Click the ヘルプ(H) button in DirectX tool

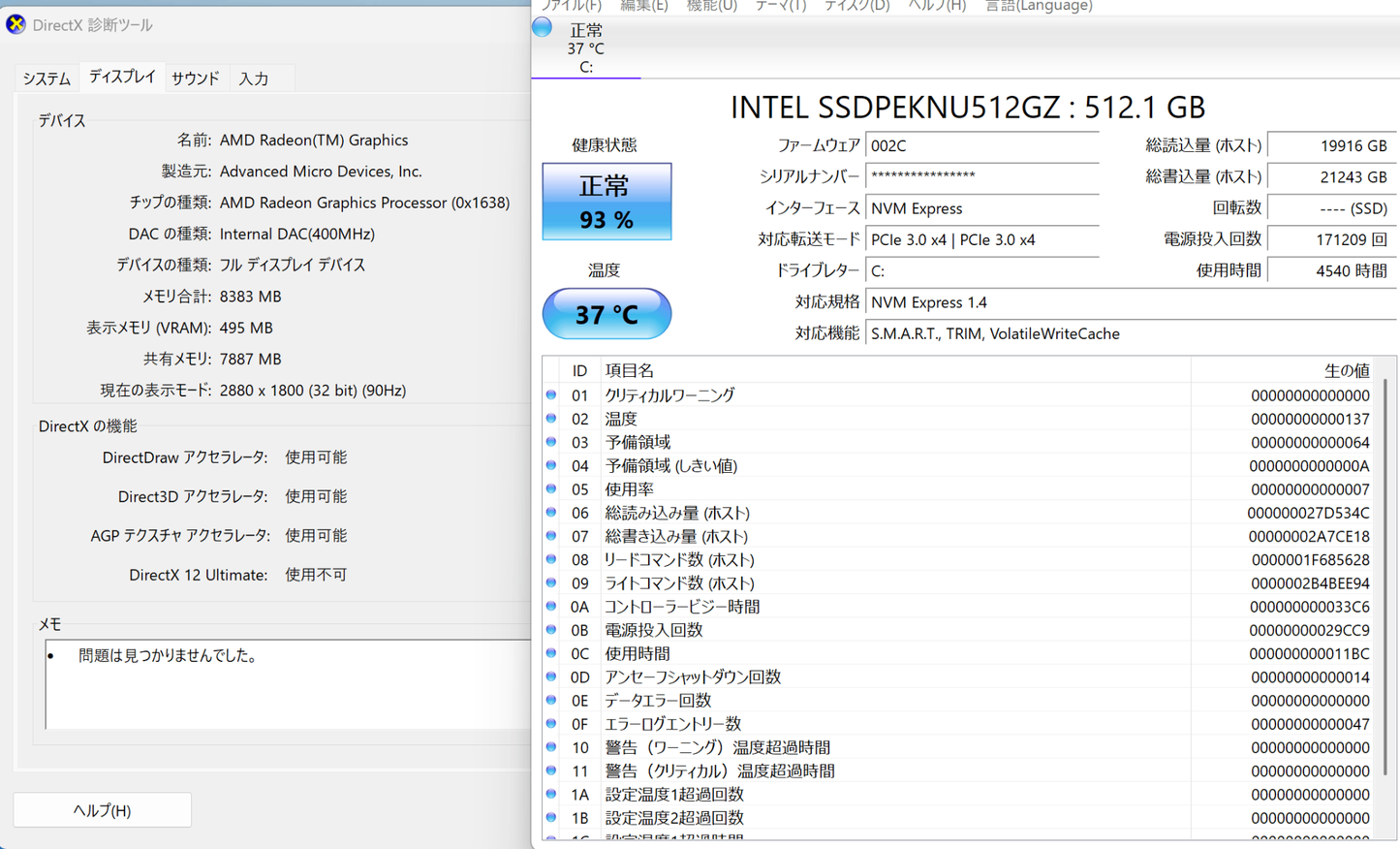[x=102, y=810]
